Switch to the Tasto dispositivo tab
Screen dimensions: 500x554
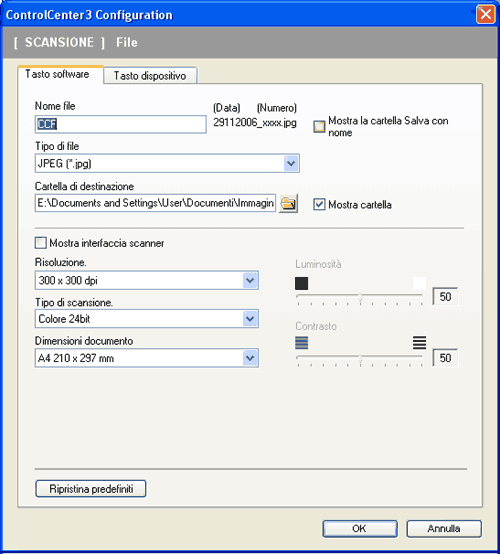[x=150, y=76]
